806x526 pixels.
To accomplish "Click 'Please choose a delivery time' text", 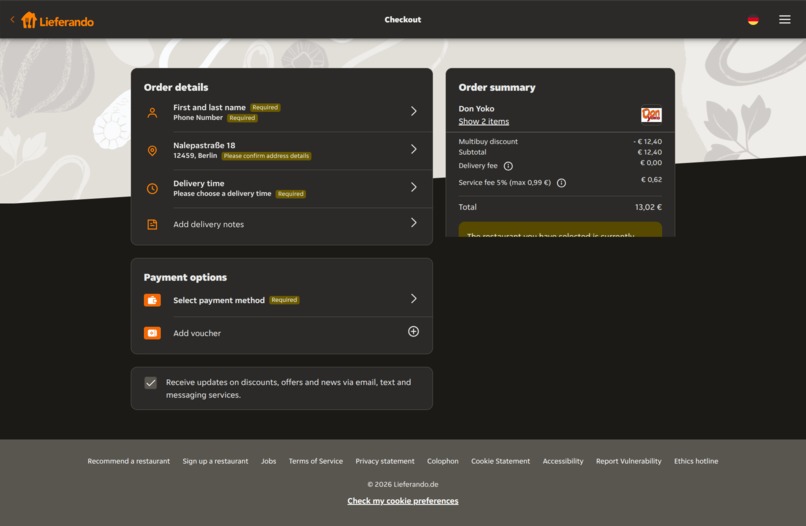I will (x=222, y=194).
